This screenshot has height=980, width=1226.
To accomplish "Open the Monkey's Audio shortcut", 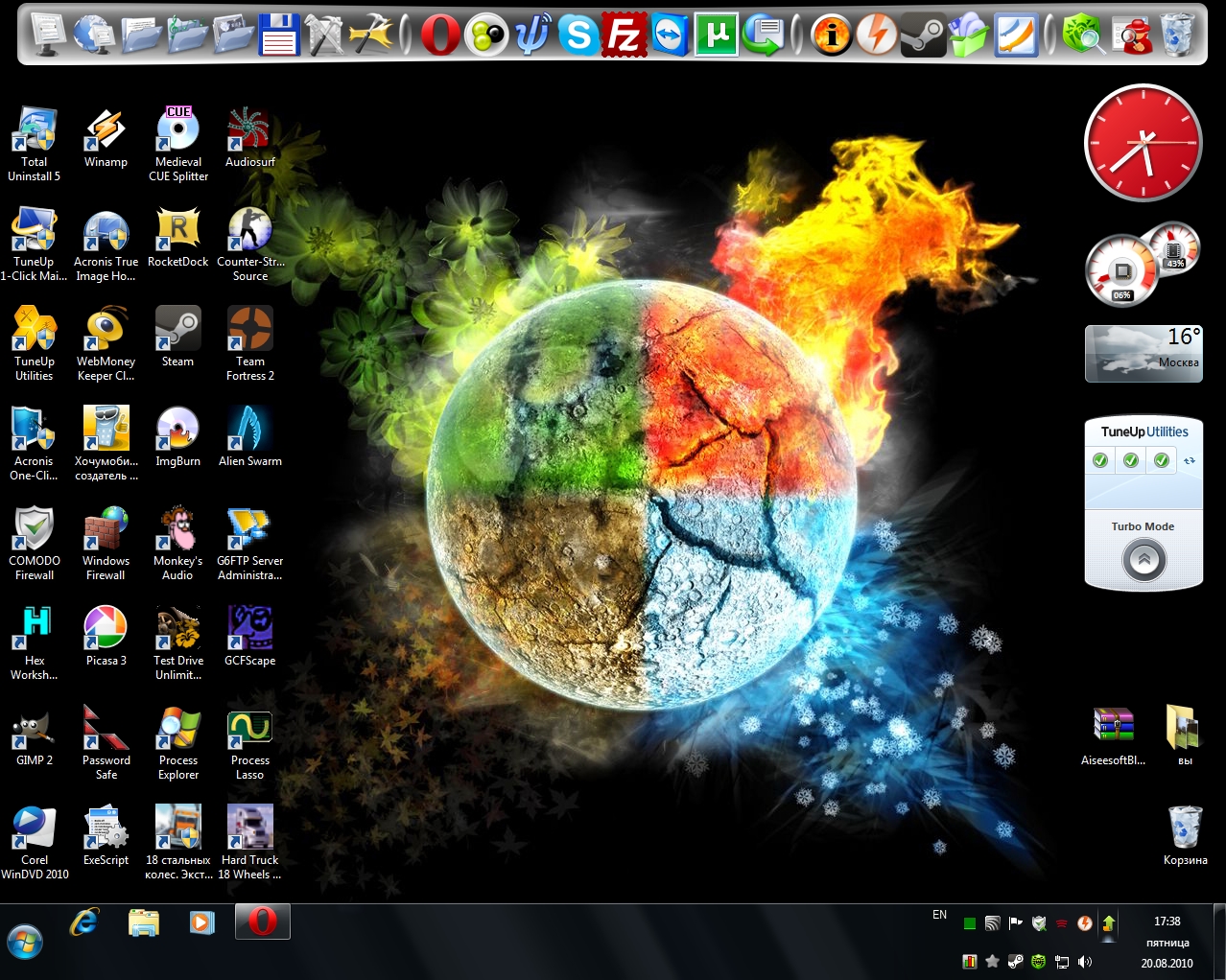I will (178, 544).
